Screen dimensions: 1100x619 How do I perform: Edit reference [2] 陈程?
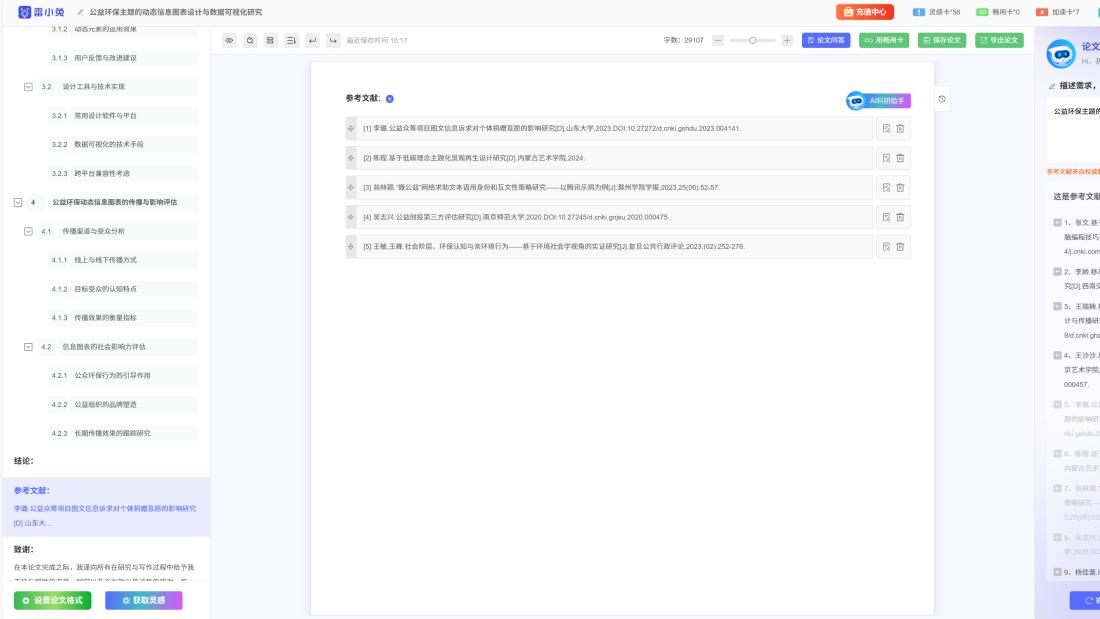pyautogui.click(x=886, y=158)
